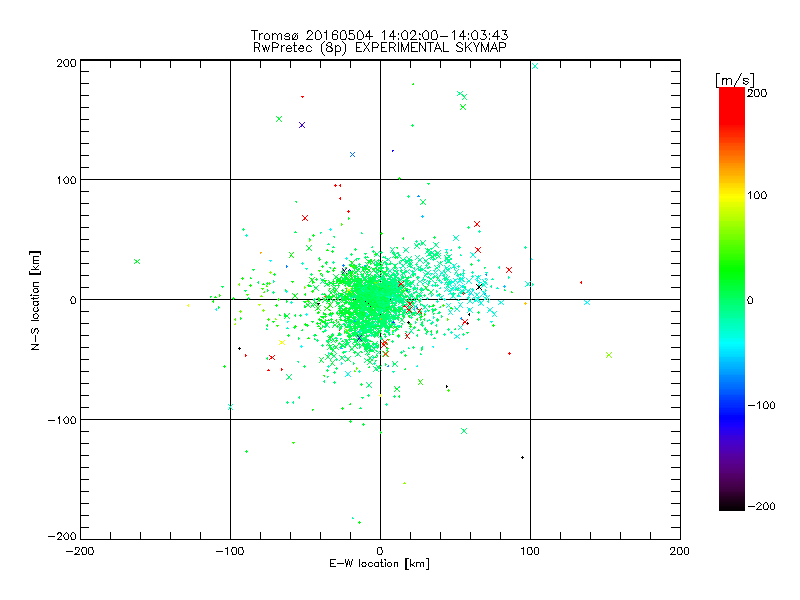This screenshot has height=600, width=800.
Task: Click the N-S axis tick label '-100'
Action: 62,420
